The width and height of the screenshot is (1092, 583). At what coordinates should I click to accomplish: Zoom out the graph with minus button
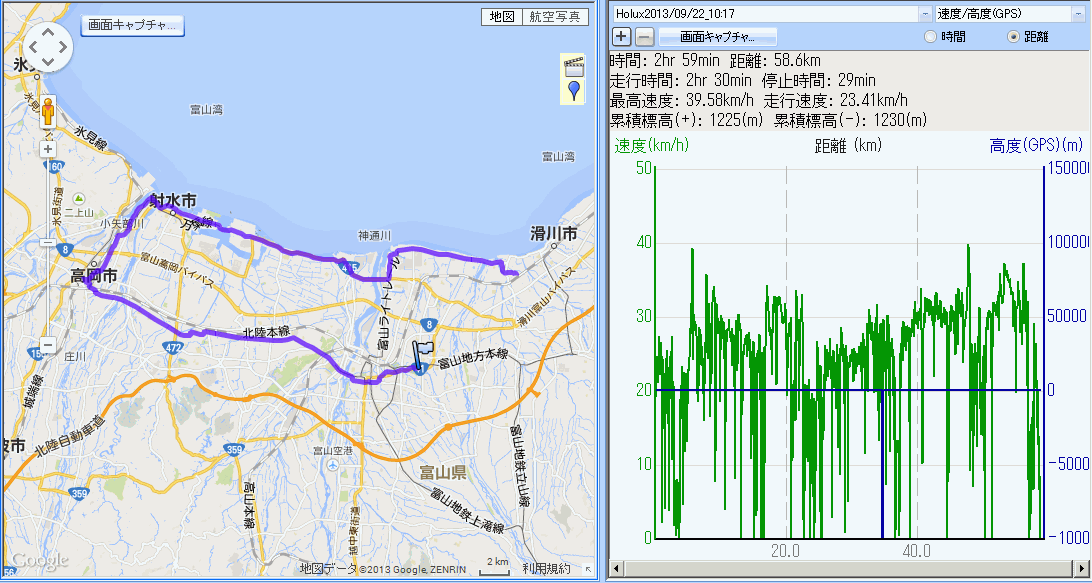coord(645,36)
